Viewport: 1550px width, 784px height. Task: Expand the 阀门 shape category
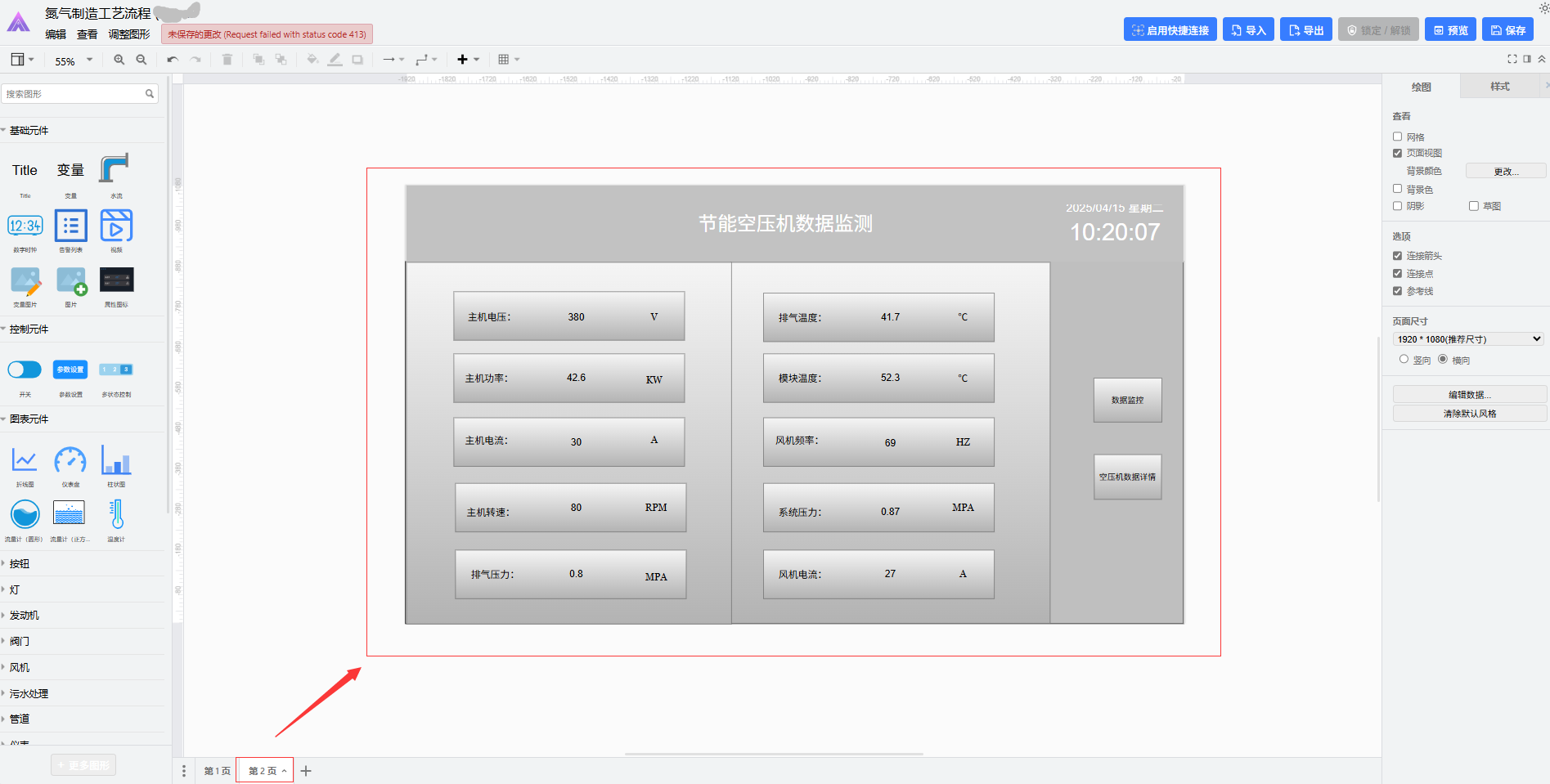(20, 642)
